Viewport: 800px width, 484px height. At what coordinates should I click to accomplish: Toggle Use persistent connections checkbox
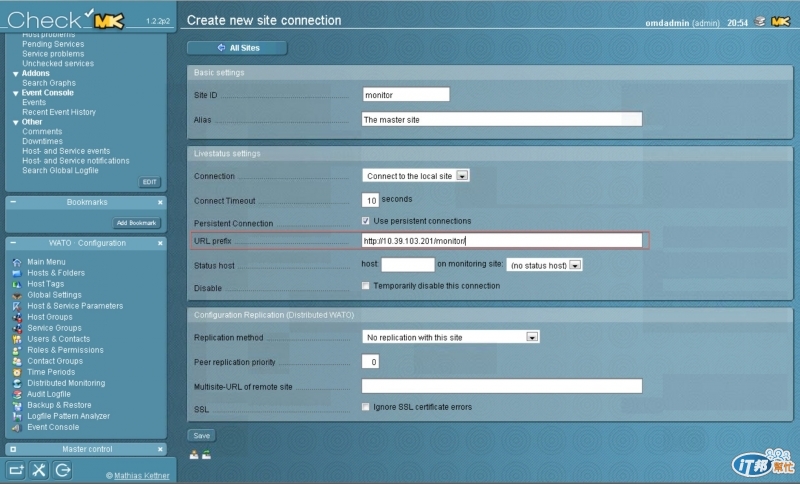tap(365, 221)
